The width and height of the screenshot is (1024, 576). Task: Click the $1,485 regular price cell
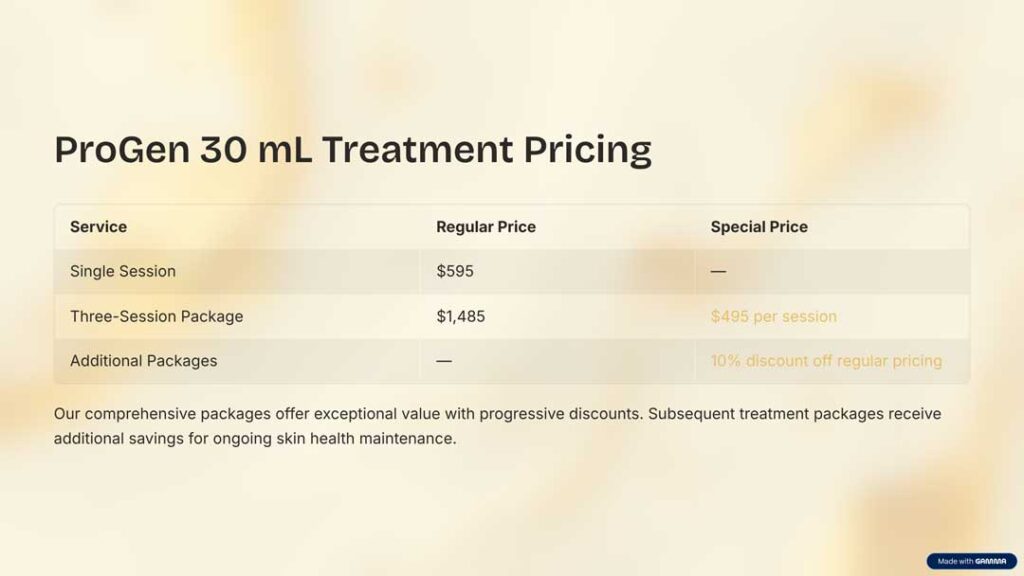pyautogui.click(x=460, y=316)
